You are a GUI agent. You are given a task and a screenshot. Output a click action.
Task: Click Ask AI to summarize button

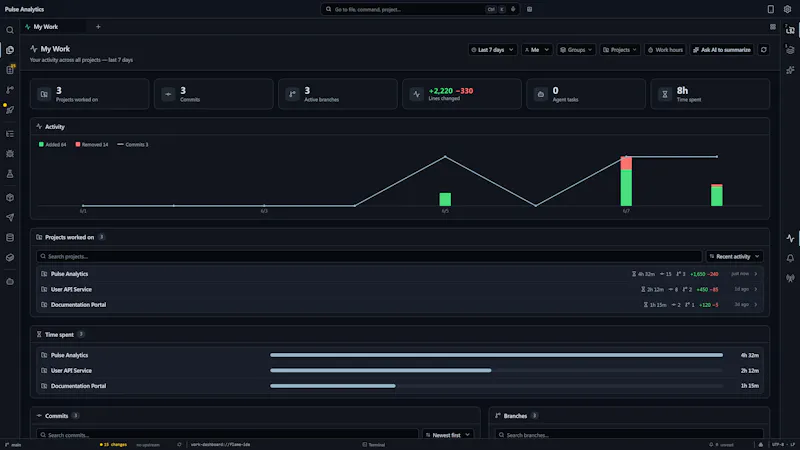tap(721, 49)
